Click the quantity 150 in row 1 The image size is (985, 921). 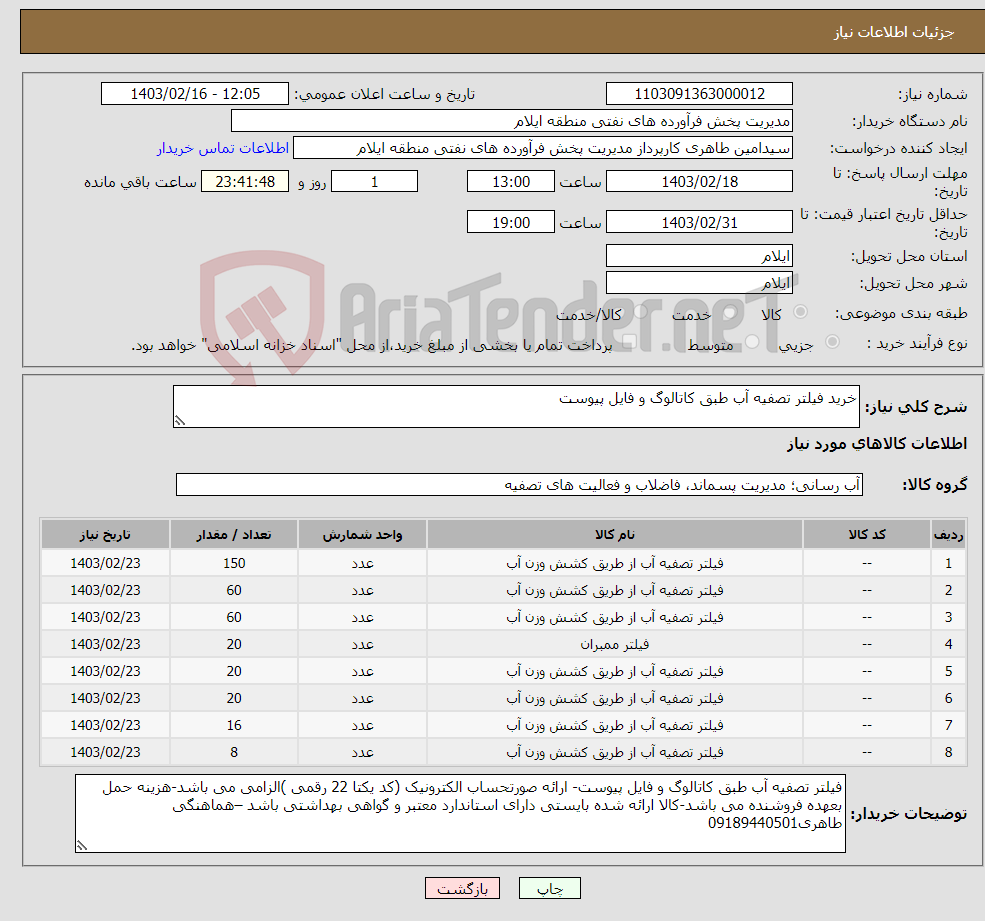point(234,563)
